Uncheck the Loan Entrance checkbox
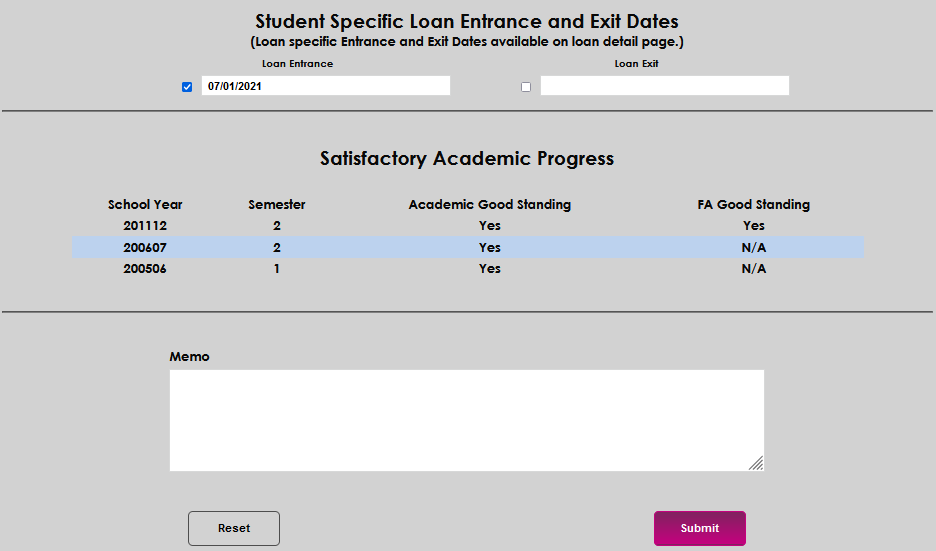Viewport: 936px width, 551px height. 187,87
